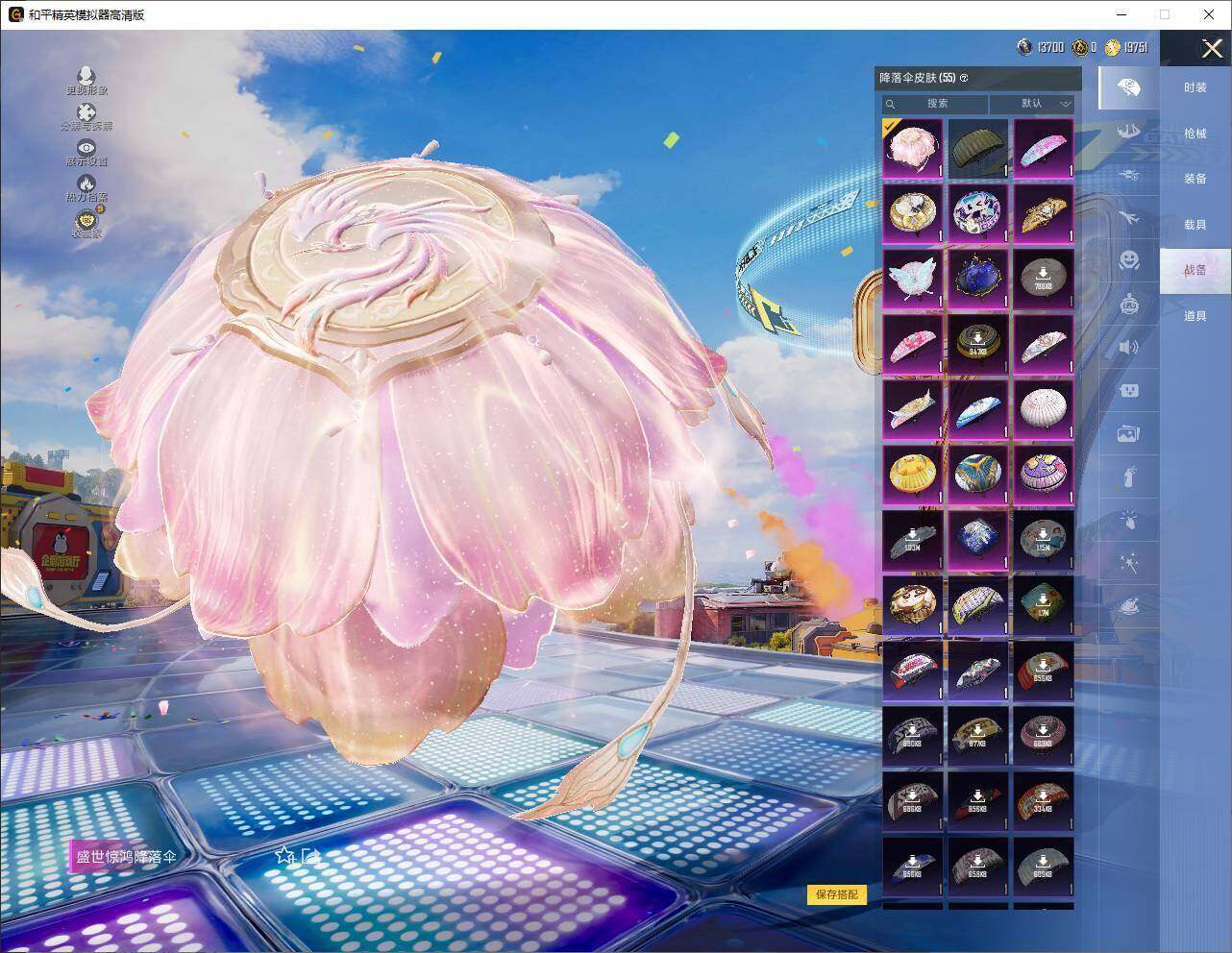Select ship category icon in sidebar
This screenshot has width=1232, height=953.
coord(1128,132)
